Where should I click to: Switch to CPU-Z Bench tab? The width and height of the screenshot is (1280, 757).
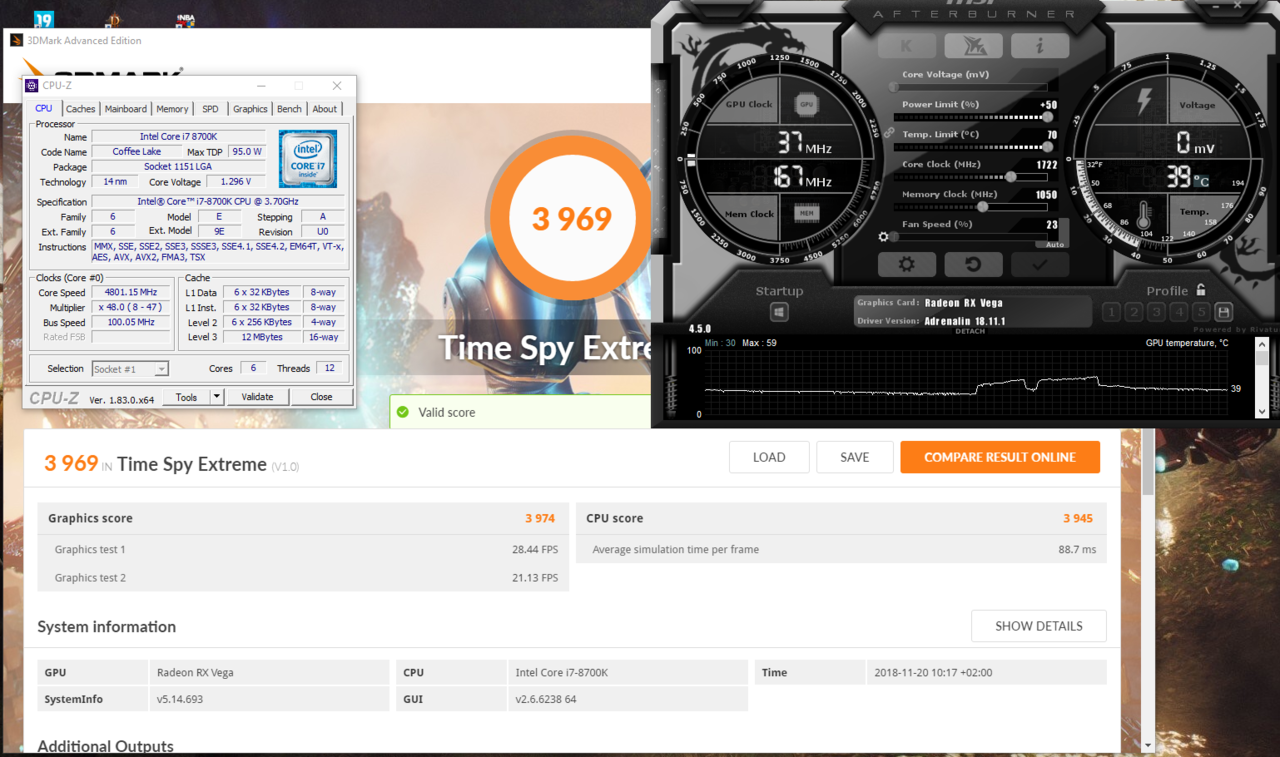pos(289,109)
